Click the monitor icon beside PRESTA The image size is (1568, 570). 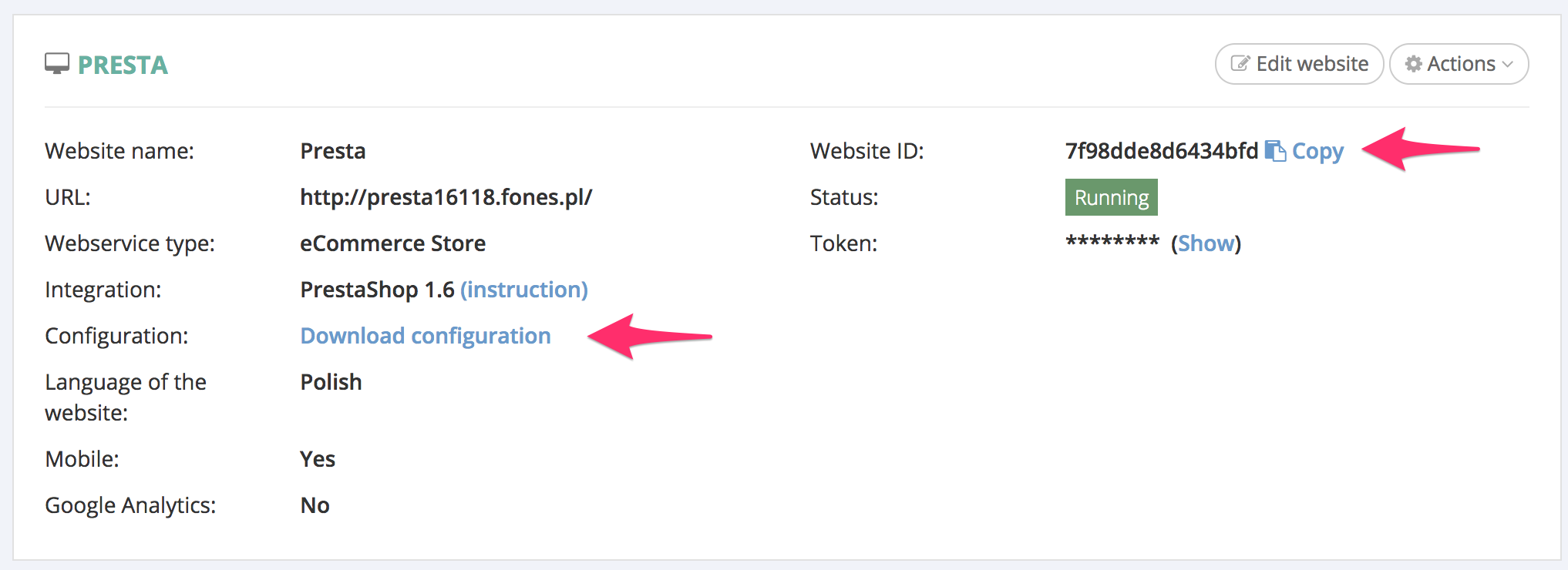click(x=57, y=64)
